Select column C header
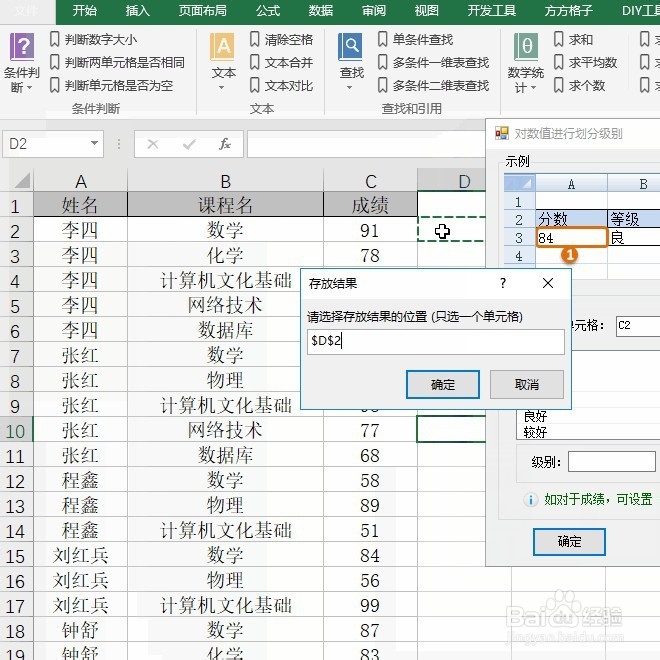The image size is (660, 660). pyautogui.click(x=370, y=181)
